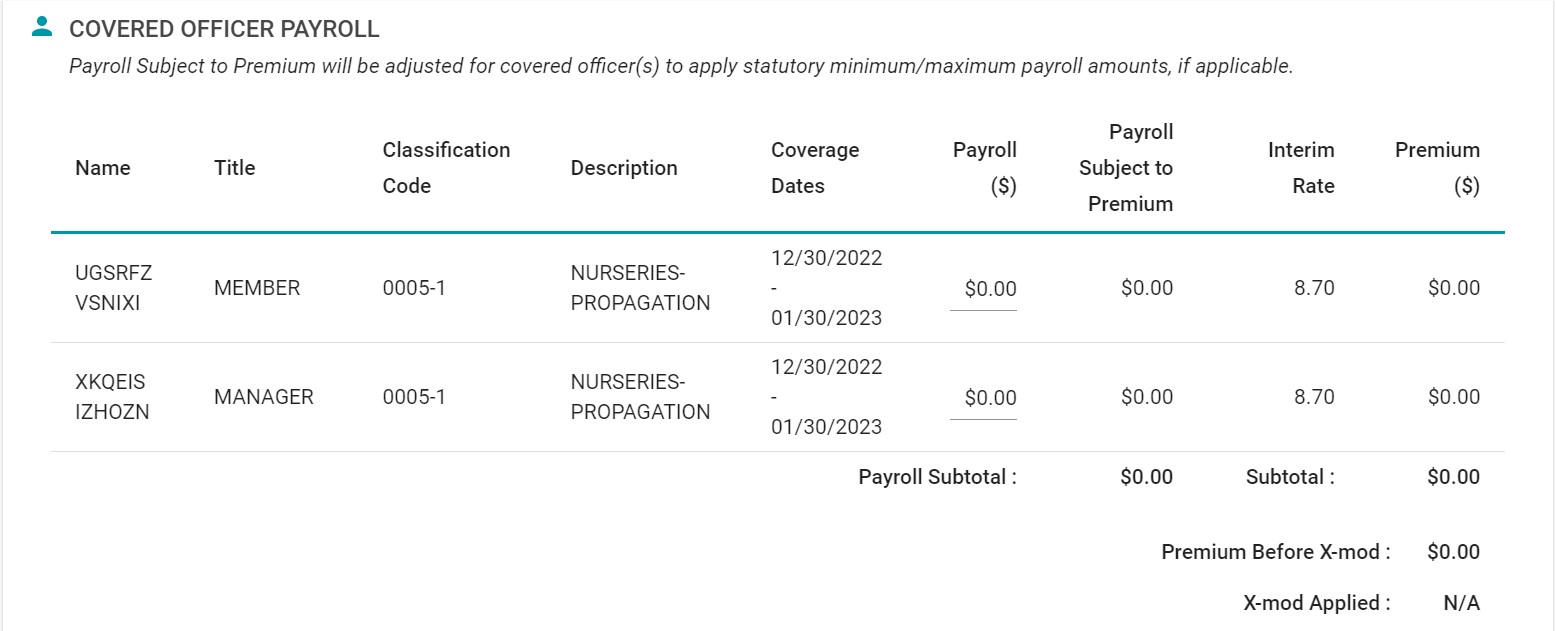The height and width of the screenshot is (631, 1555).
Task: Click the MEMBER title cell
Action: point(257,288)
